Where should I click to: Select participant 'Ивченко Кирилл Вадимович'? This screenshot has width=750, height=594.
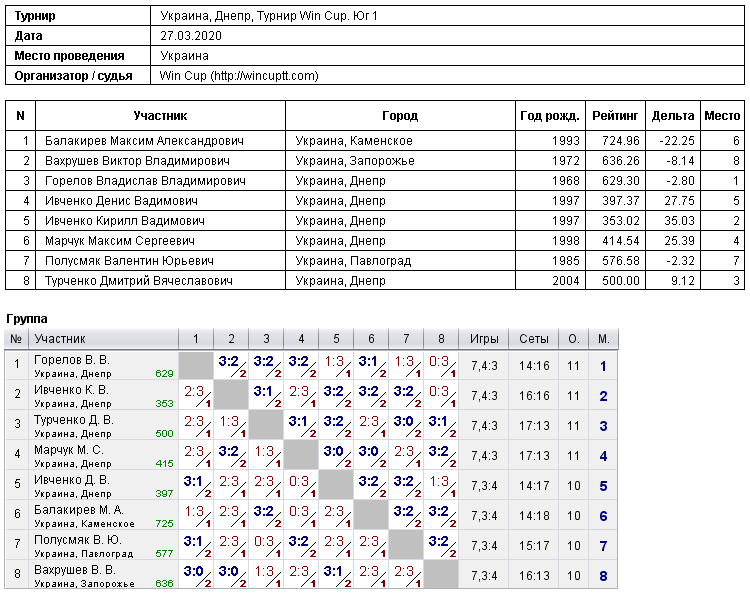(124, 221)
